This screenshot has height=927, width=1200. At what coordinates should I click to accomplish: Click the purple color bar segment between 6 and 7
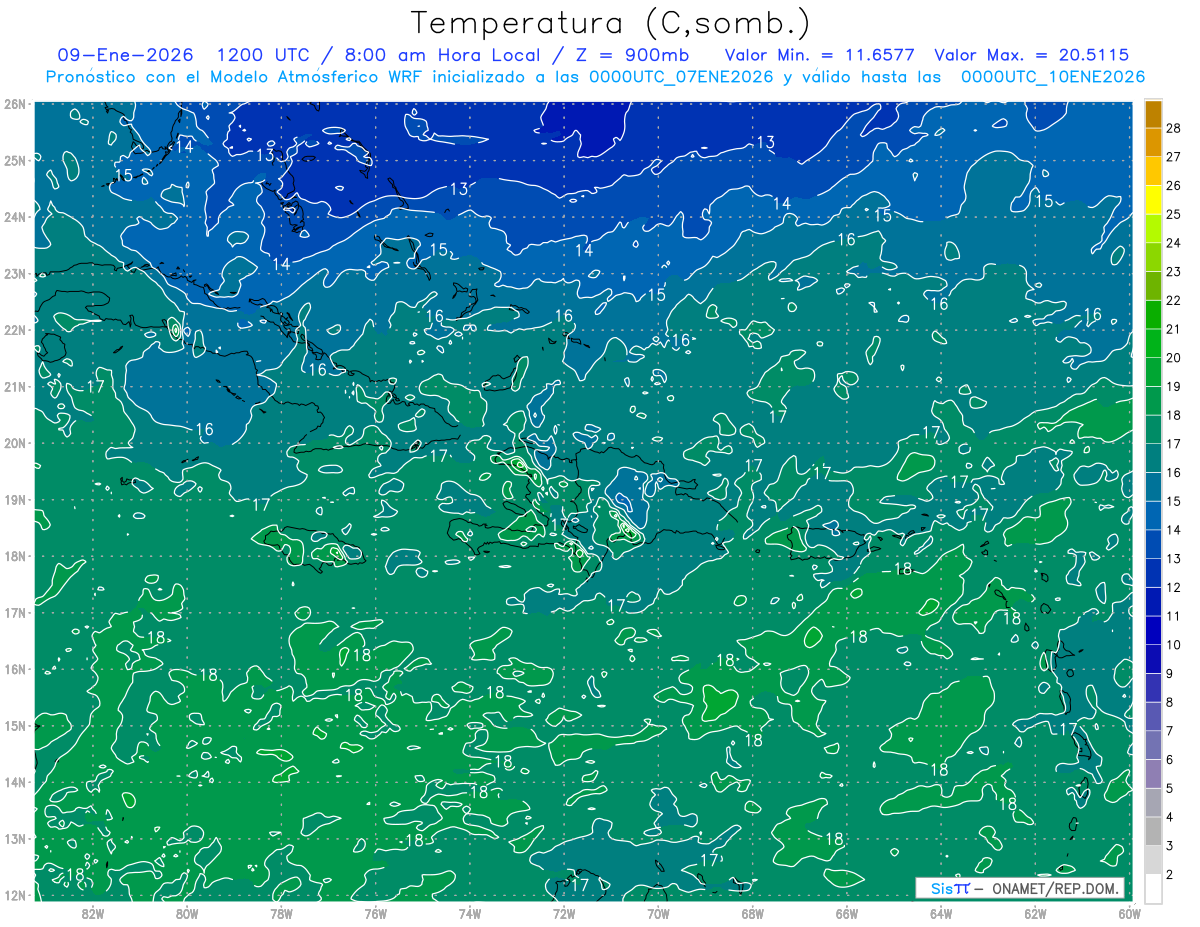pyautogui.click(x=1154, y=745)
